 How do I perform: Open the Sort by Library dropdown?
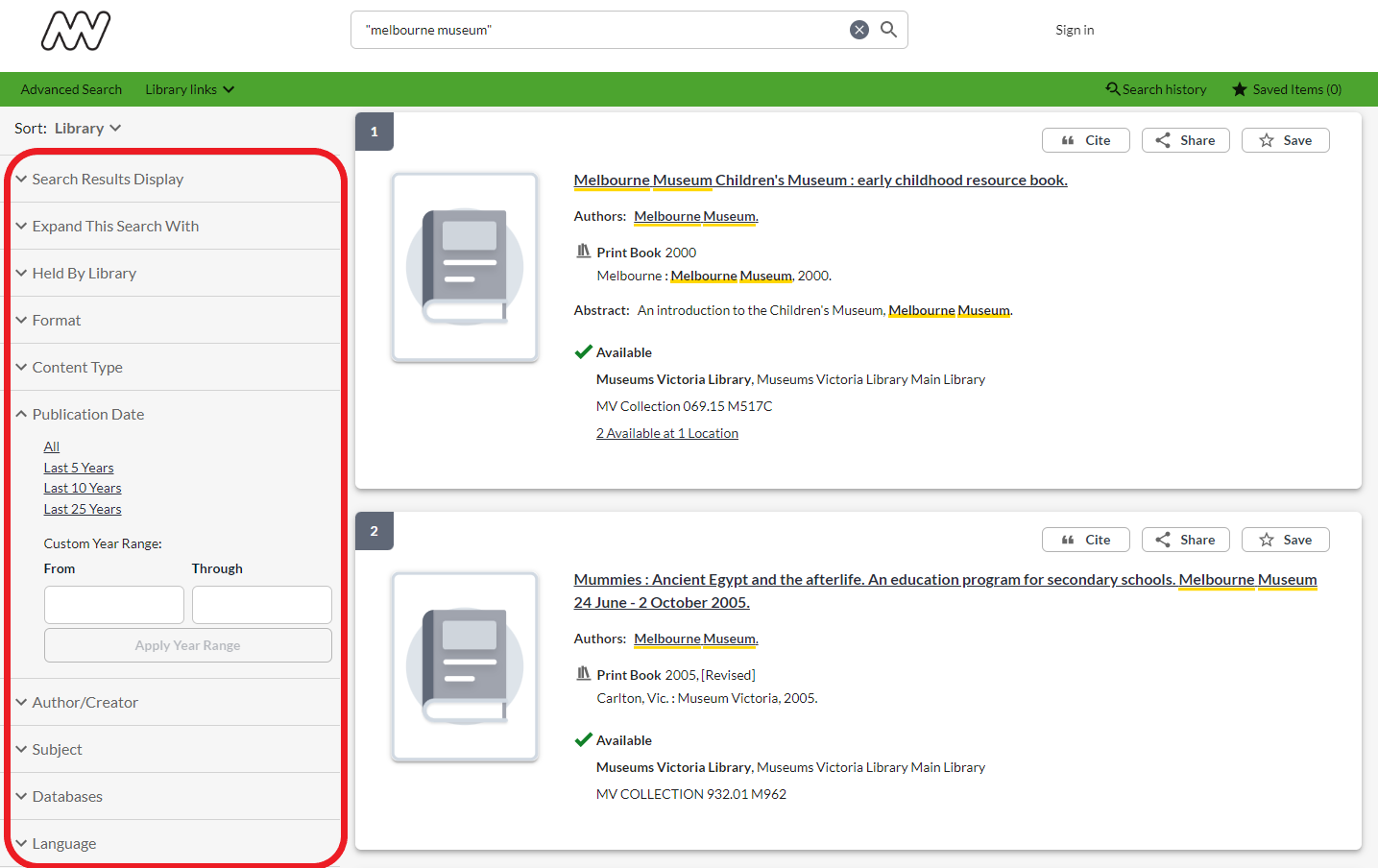click(x=86, y=129)
